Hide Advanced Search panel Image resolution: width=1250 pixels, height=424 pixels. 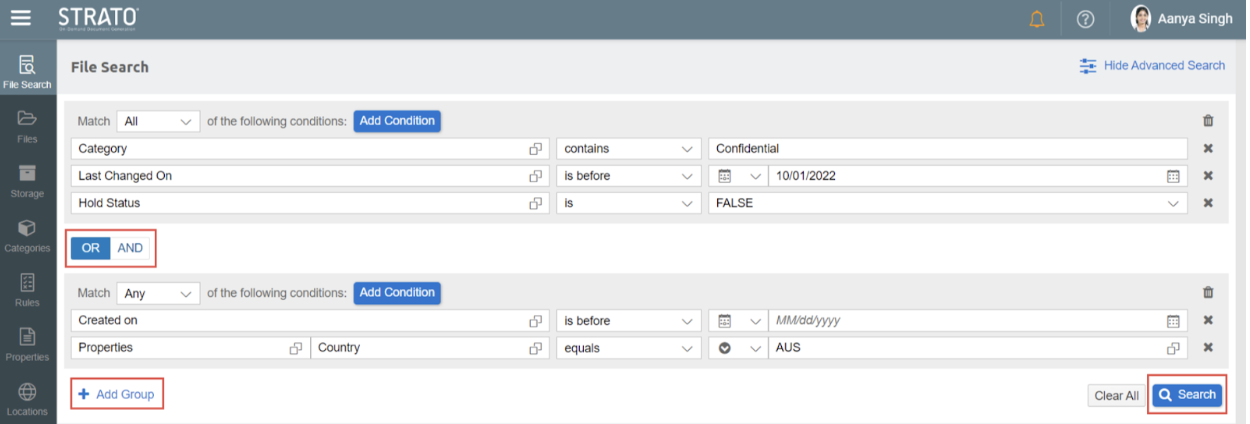(x=1152, y=66)
